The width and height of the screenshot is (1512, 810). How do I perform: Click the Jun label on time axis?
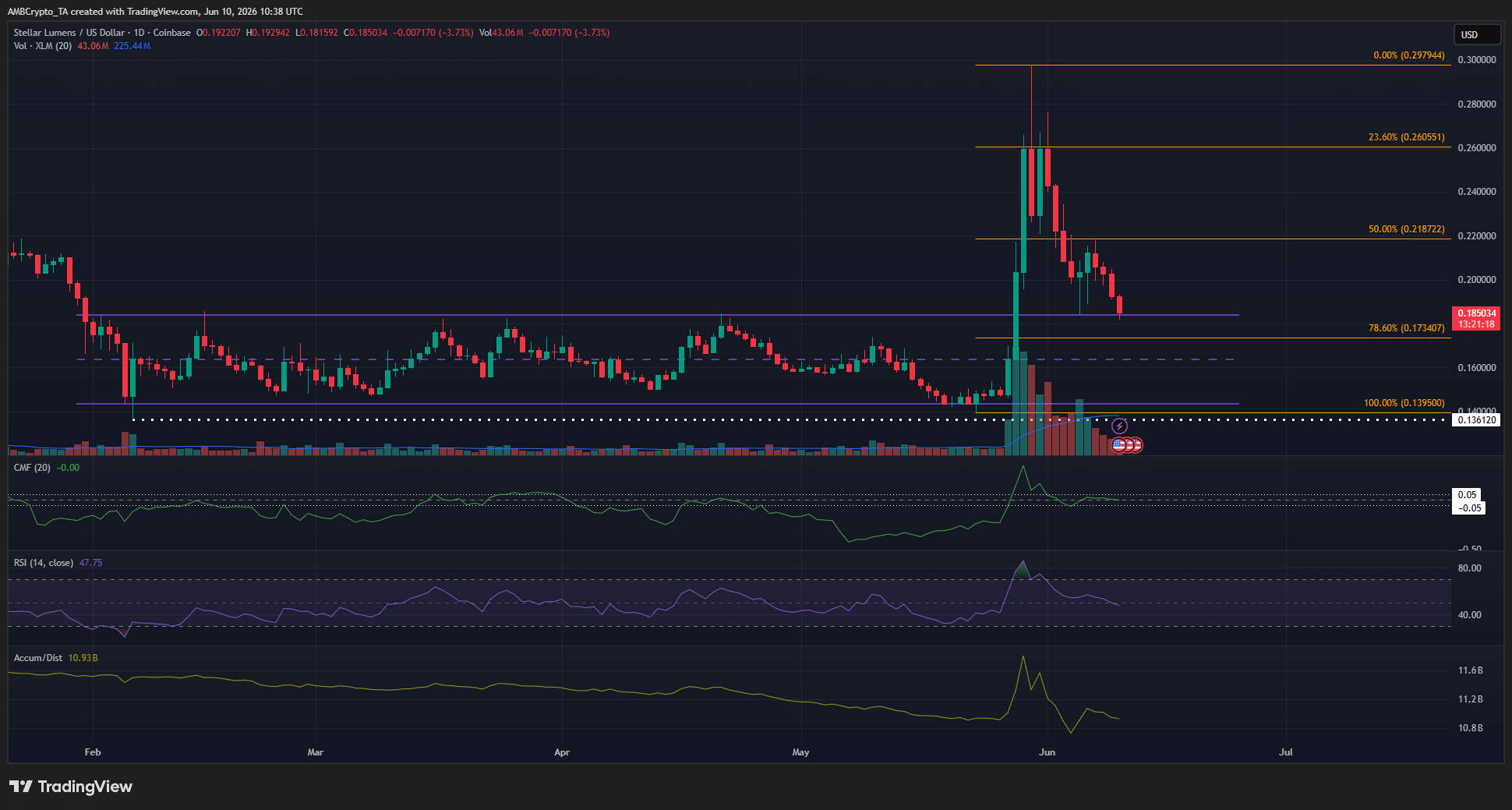coord(1047,752)
